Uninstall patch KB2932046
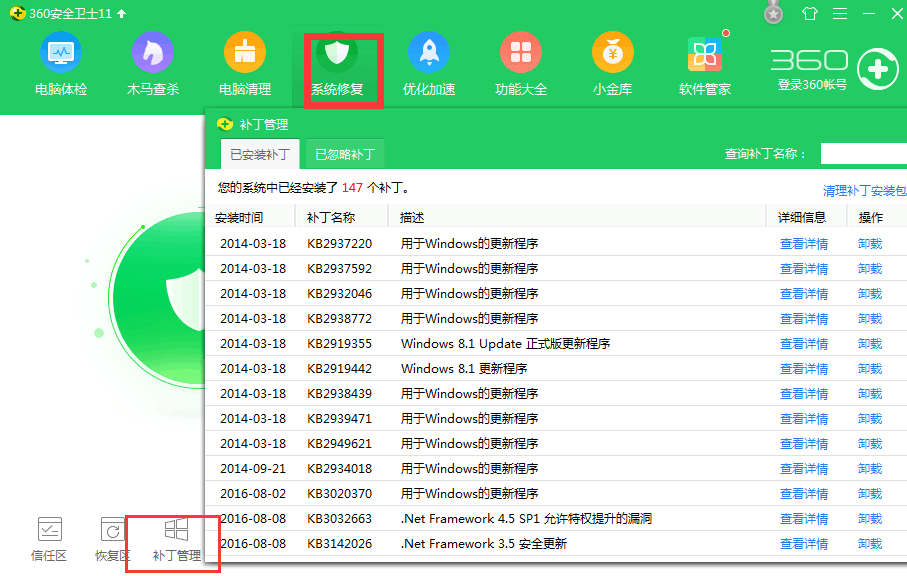 pos(870,293)
